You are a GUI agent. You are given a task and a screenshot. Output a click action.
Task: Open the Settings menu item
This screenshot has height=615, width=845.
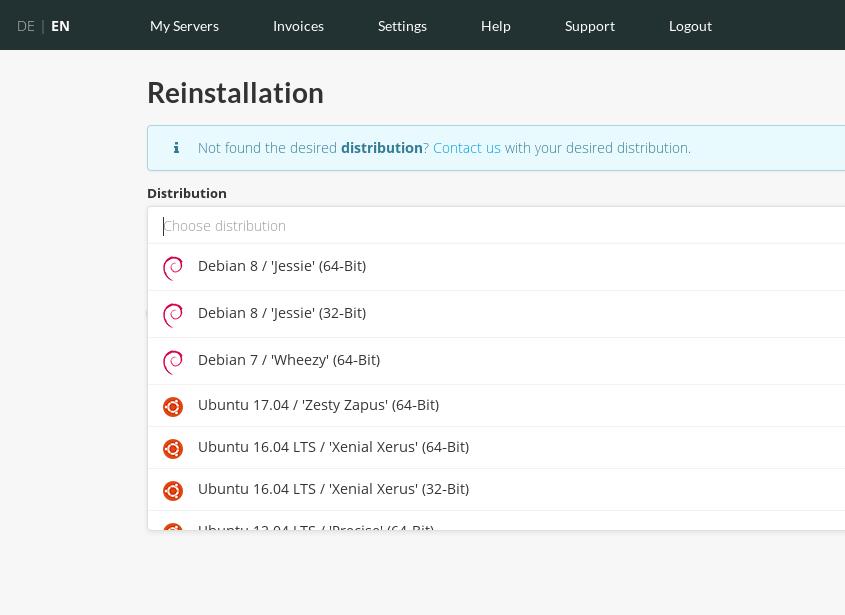click(x=402, y=26)
